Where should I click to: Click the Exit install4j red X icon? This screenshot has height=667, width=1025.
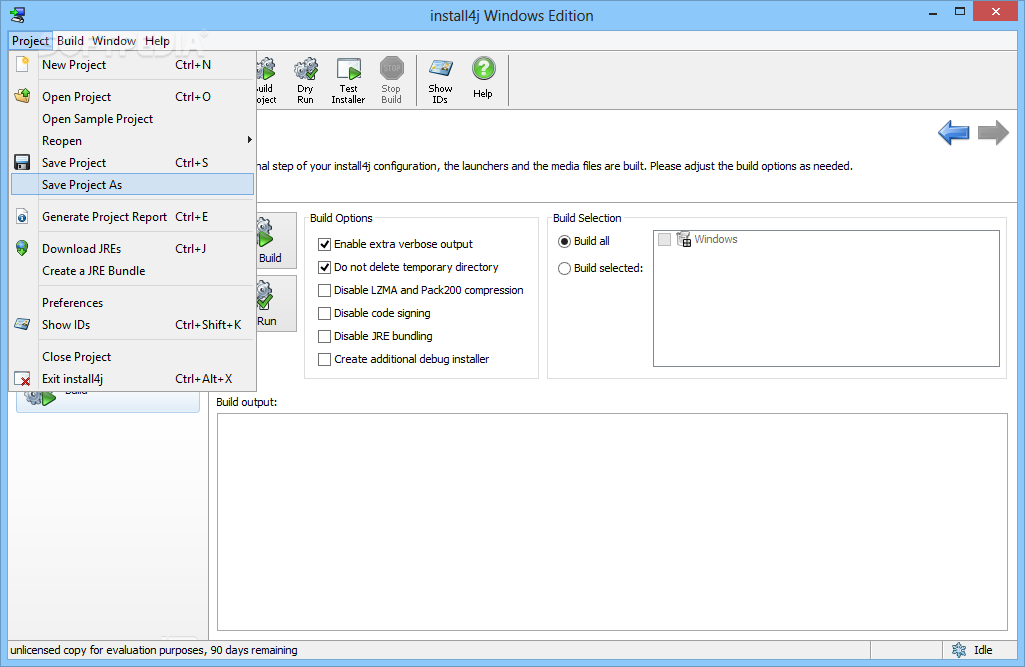[22, 379]
